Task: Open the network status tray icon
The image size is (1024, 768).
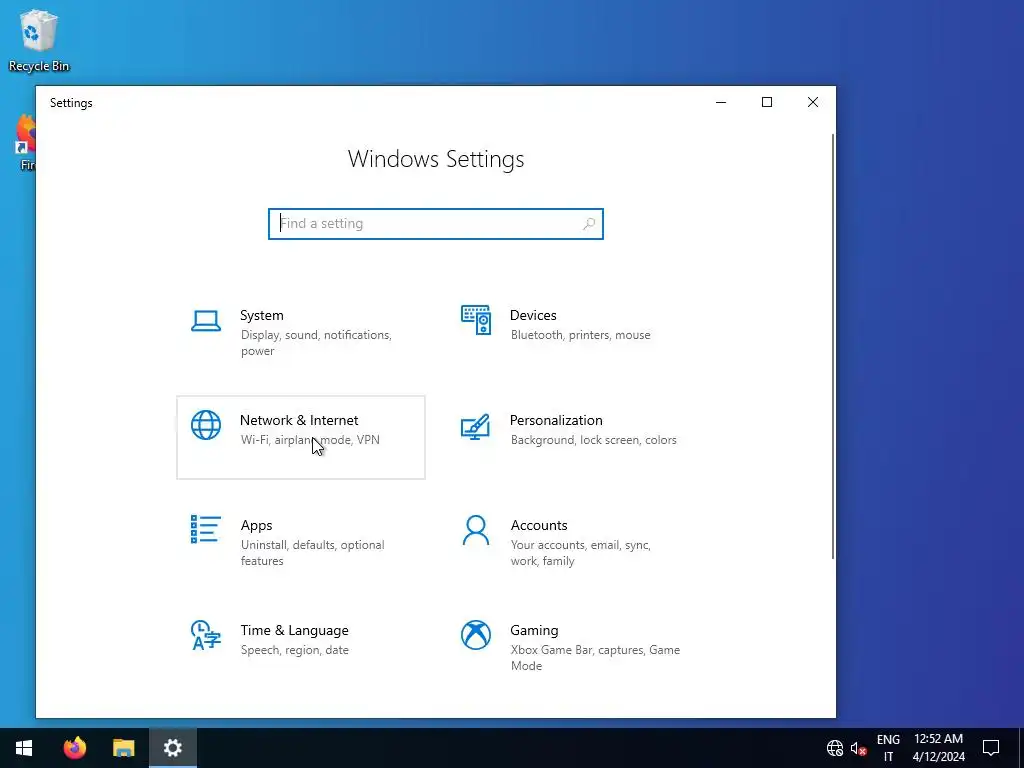Action: (x=835, y=748)
